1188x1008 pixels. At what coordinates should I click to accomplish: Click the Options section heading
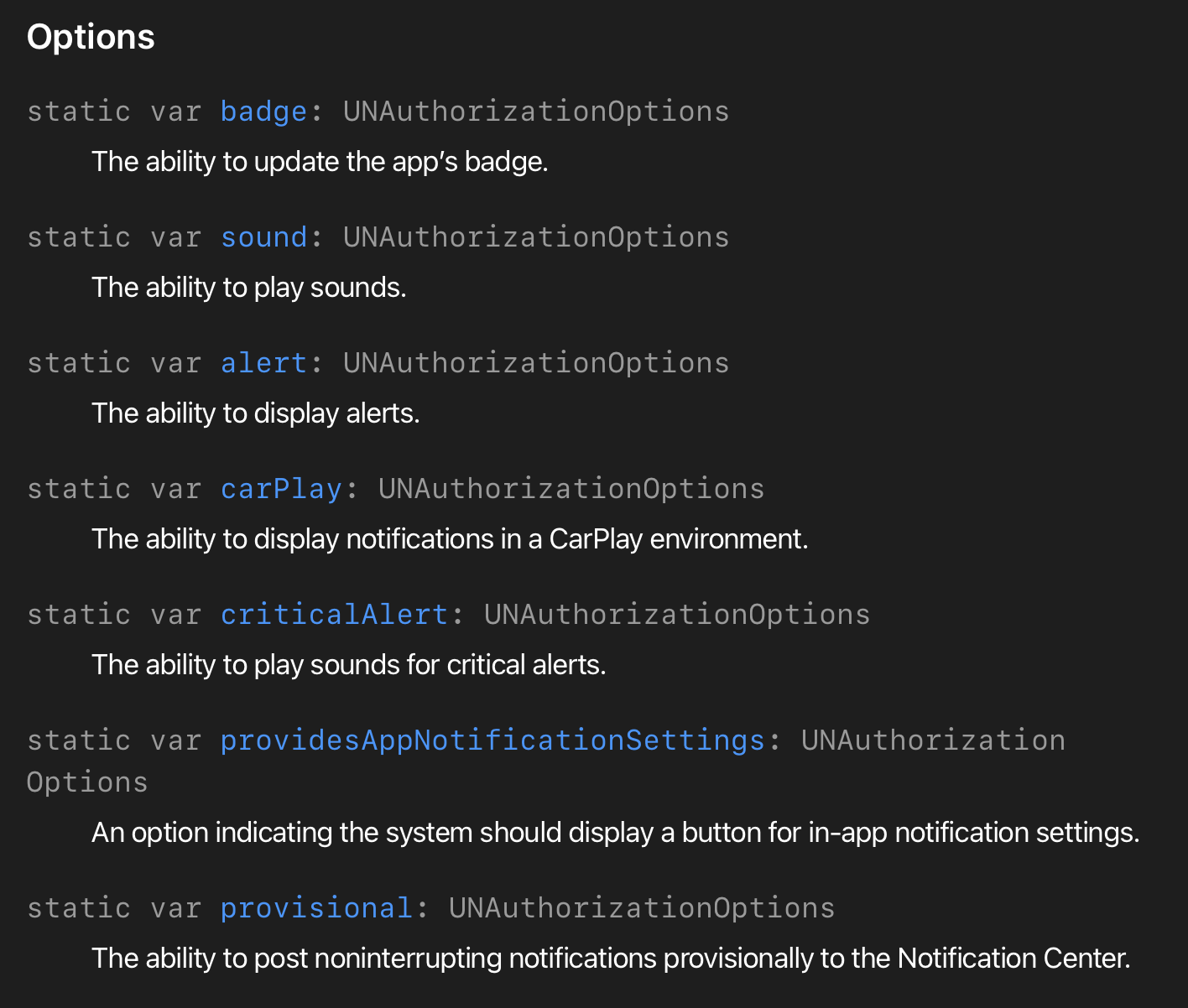pos(91,37)
